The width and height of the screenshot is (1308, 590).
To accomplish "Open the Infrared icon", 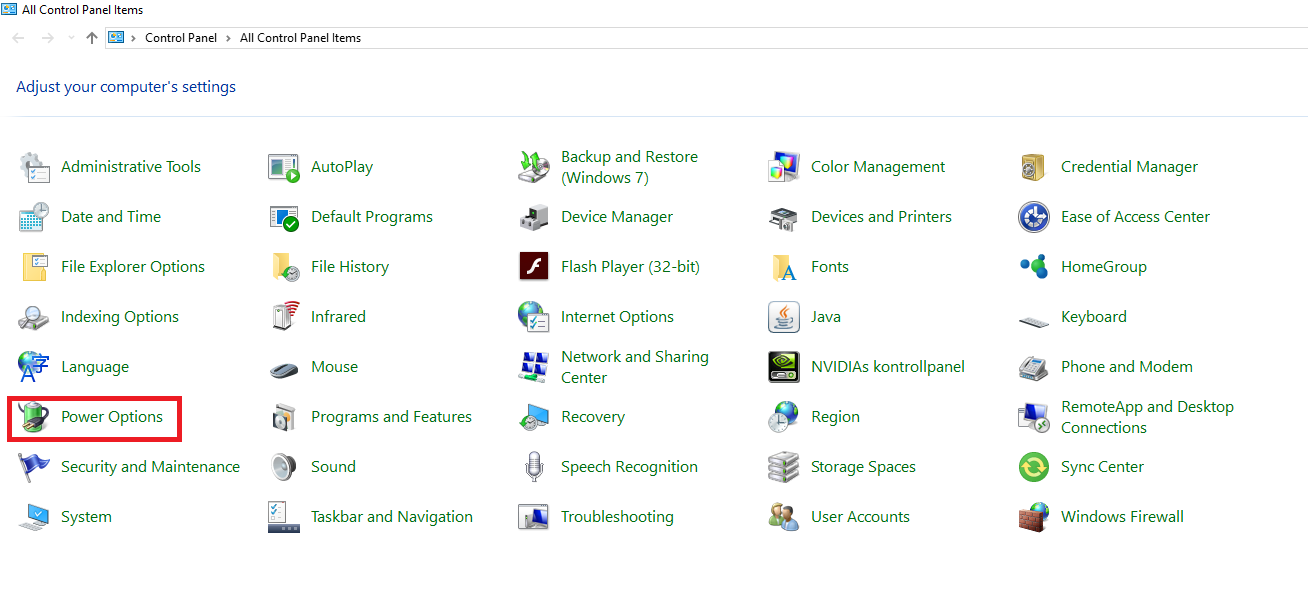I will [284, 317].
